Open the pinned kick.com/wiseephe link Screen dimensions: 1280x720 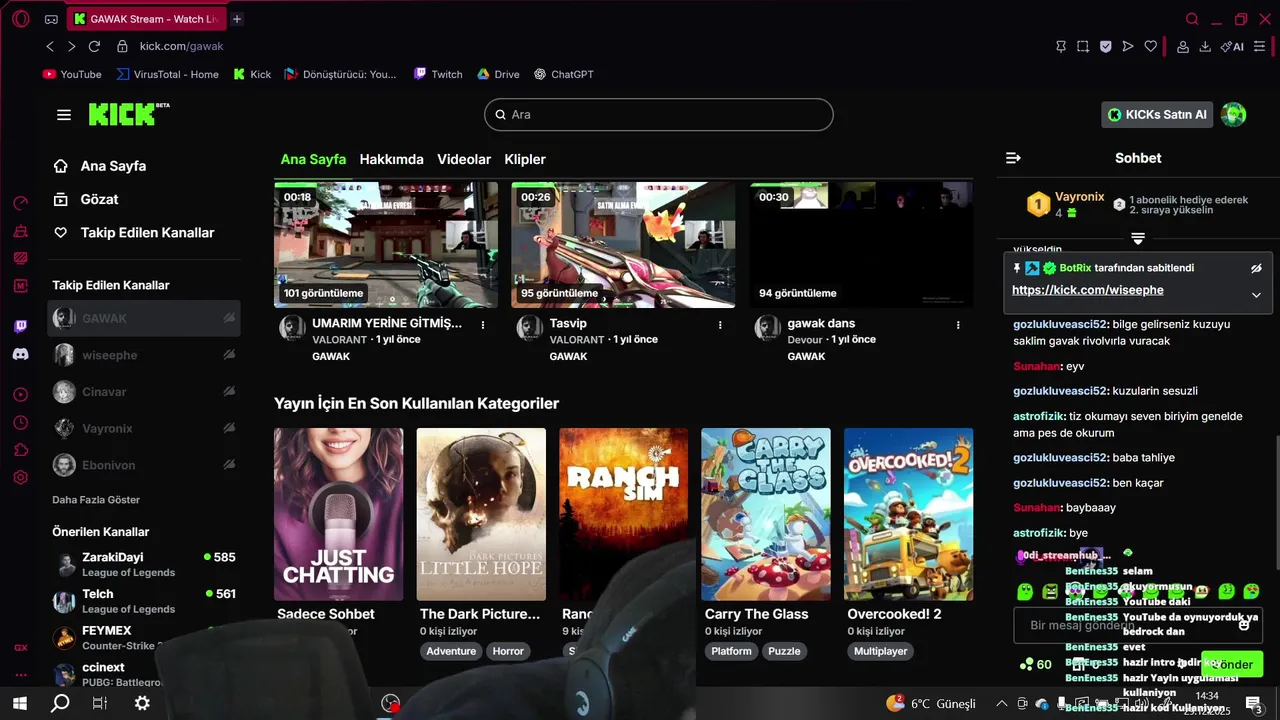(1087, 290)
